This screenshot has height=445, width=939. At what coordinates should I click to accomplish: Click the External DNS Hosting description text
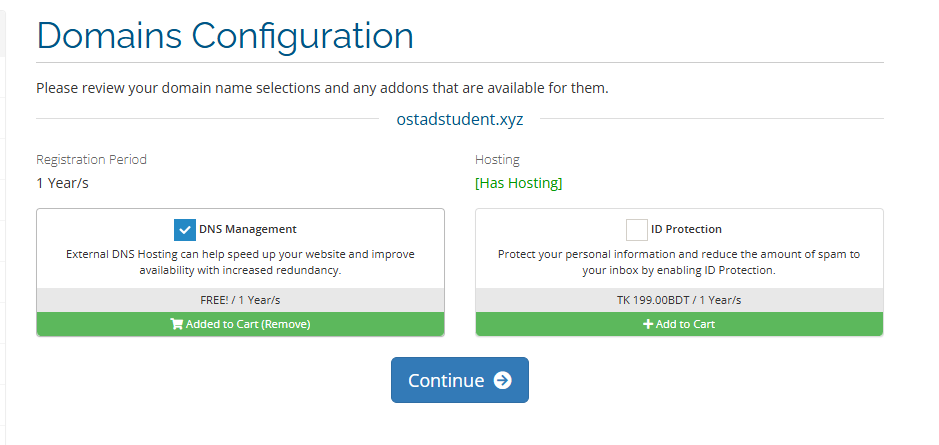click(240, 262)
